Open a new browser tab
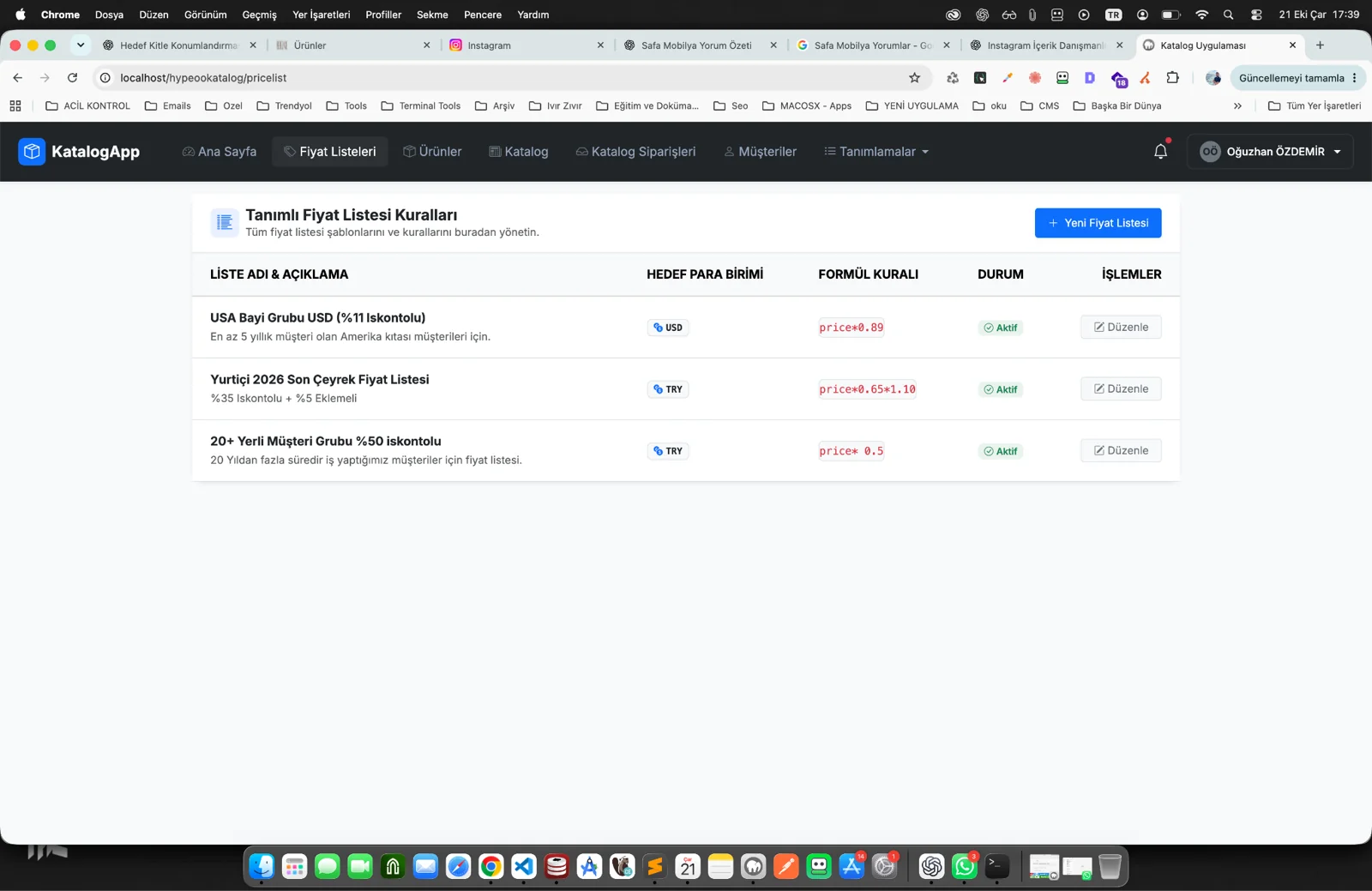1372x891 pixels. pos(1320,45)
